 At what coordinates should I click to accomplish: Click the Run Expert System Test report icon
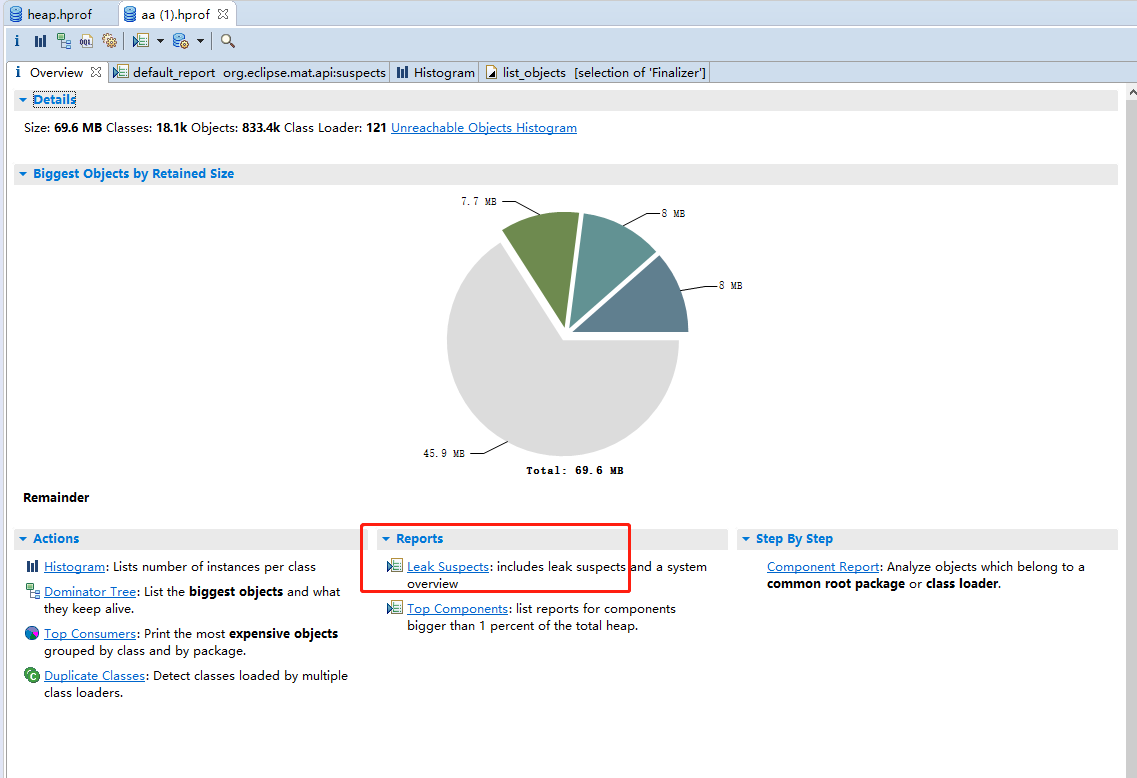point(141,41)
